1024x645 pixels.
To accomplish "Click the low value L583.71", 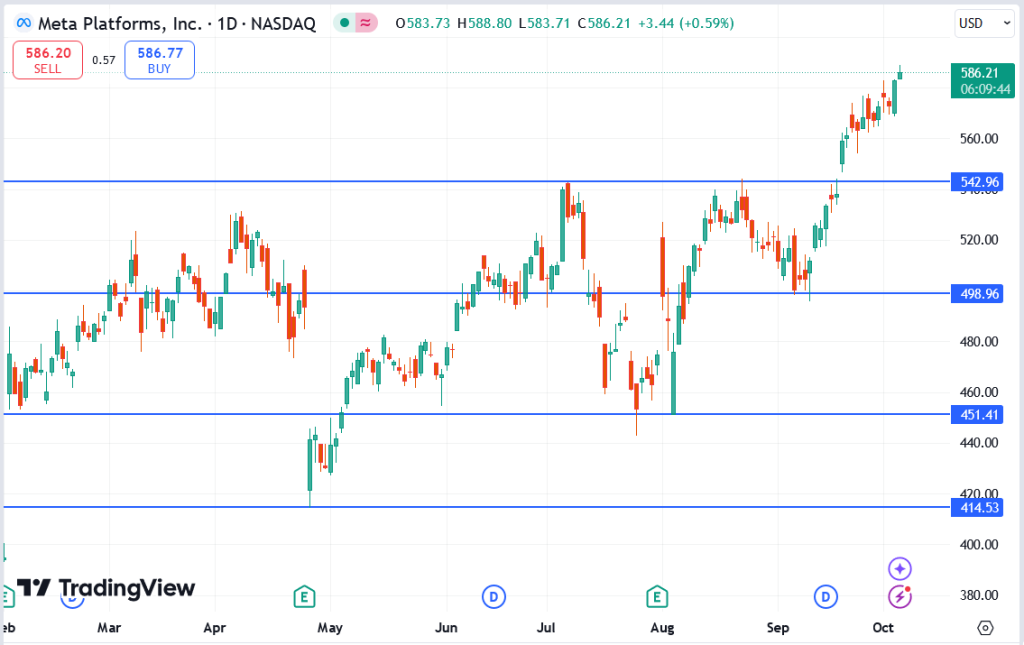I will (x=545, y=24).
